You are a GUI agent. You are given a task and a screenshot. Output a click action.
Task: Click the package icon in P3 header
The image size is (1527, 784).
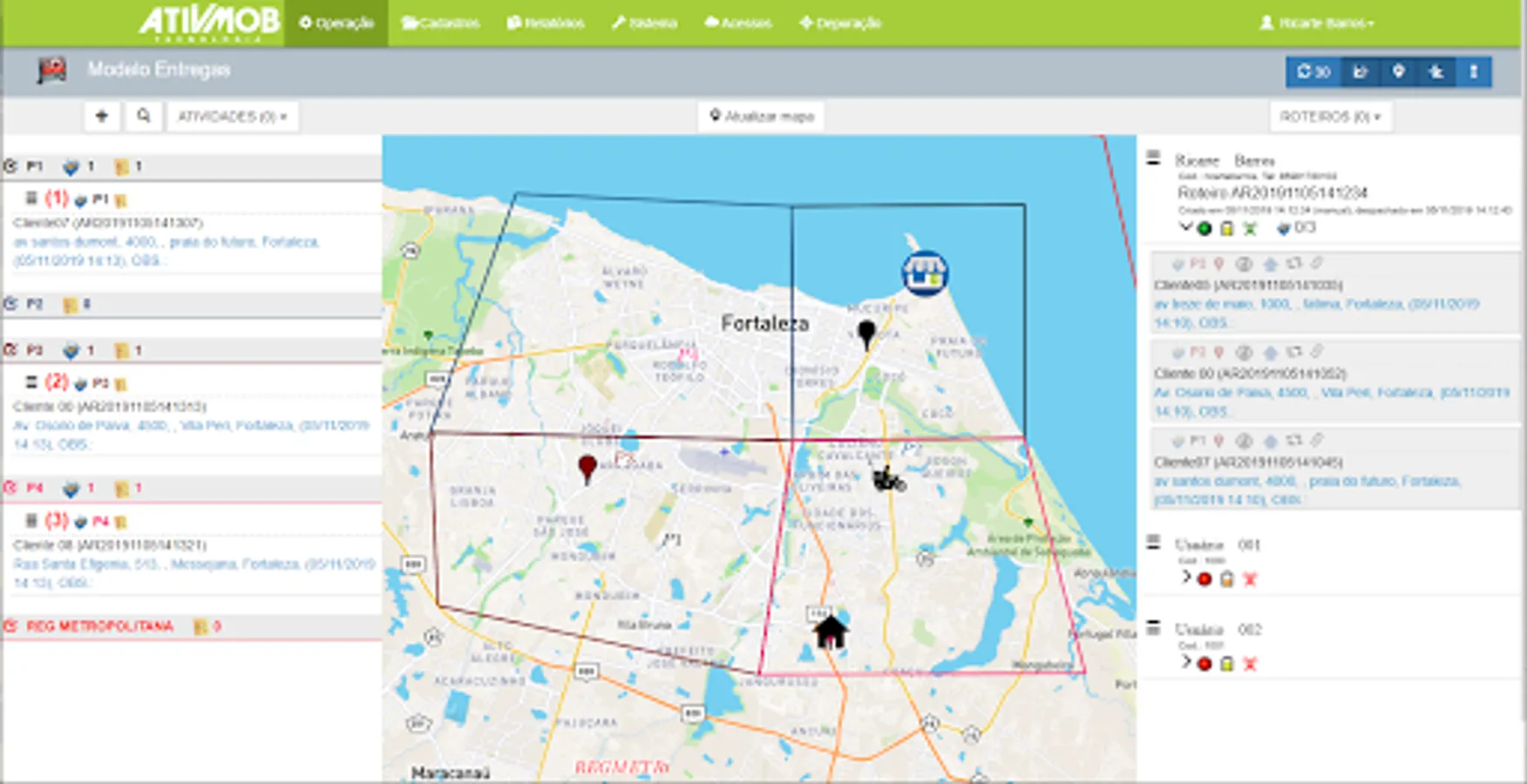71,350
